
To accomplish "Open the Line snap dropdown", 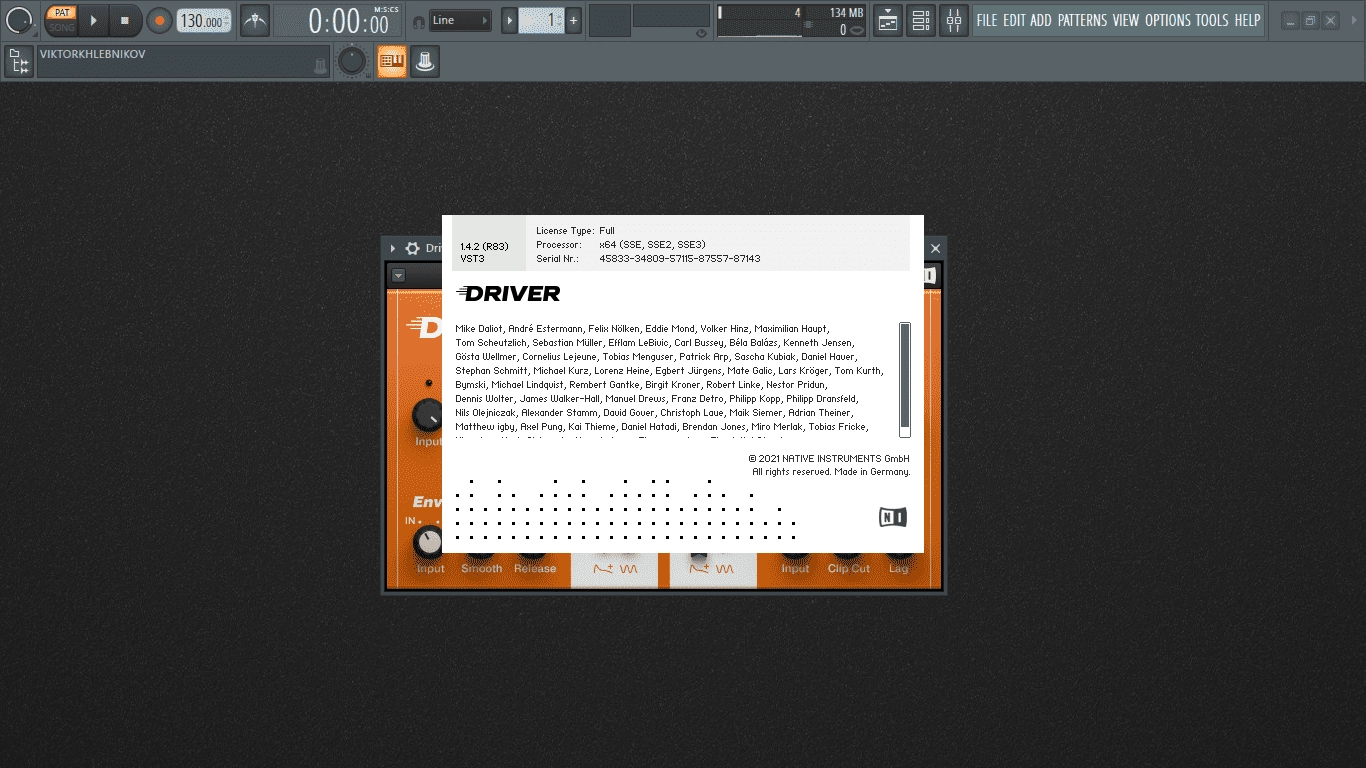I will (460, 20).
